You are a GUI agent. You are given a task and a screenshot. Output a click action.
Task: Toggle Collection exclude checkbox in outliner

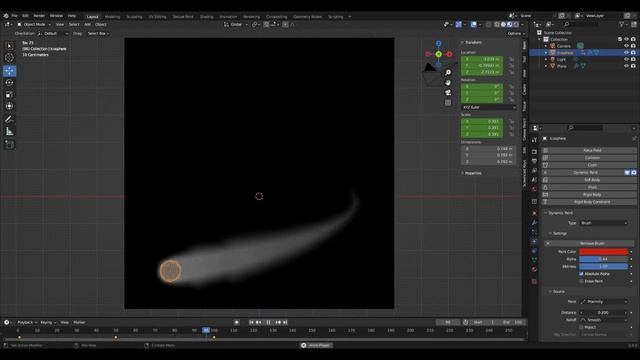[620, 39]
